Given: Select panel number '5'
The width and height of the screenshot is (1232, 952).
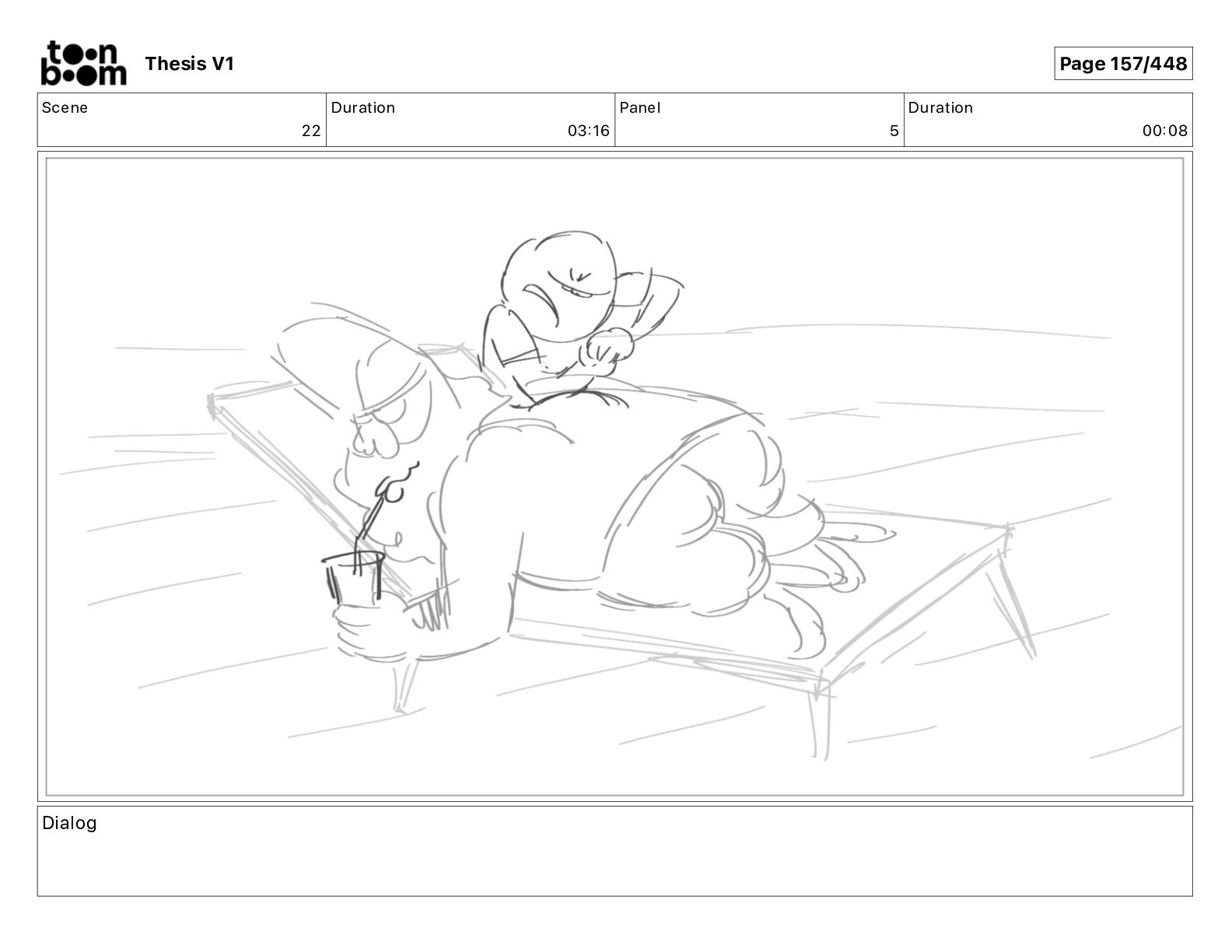Looking at the screenshot, I should coord(894,131).
